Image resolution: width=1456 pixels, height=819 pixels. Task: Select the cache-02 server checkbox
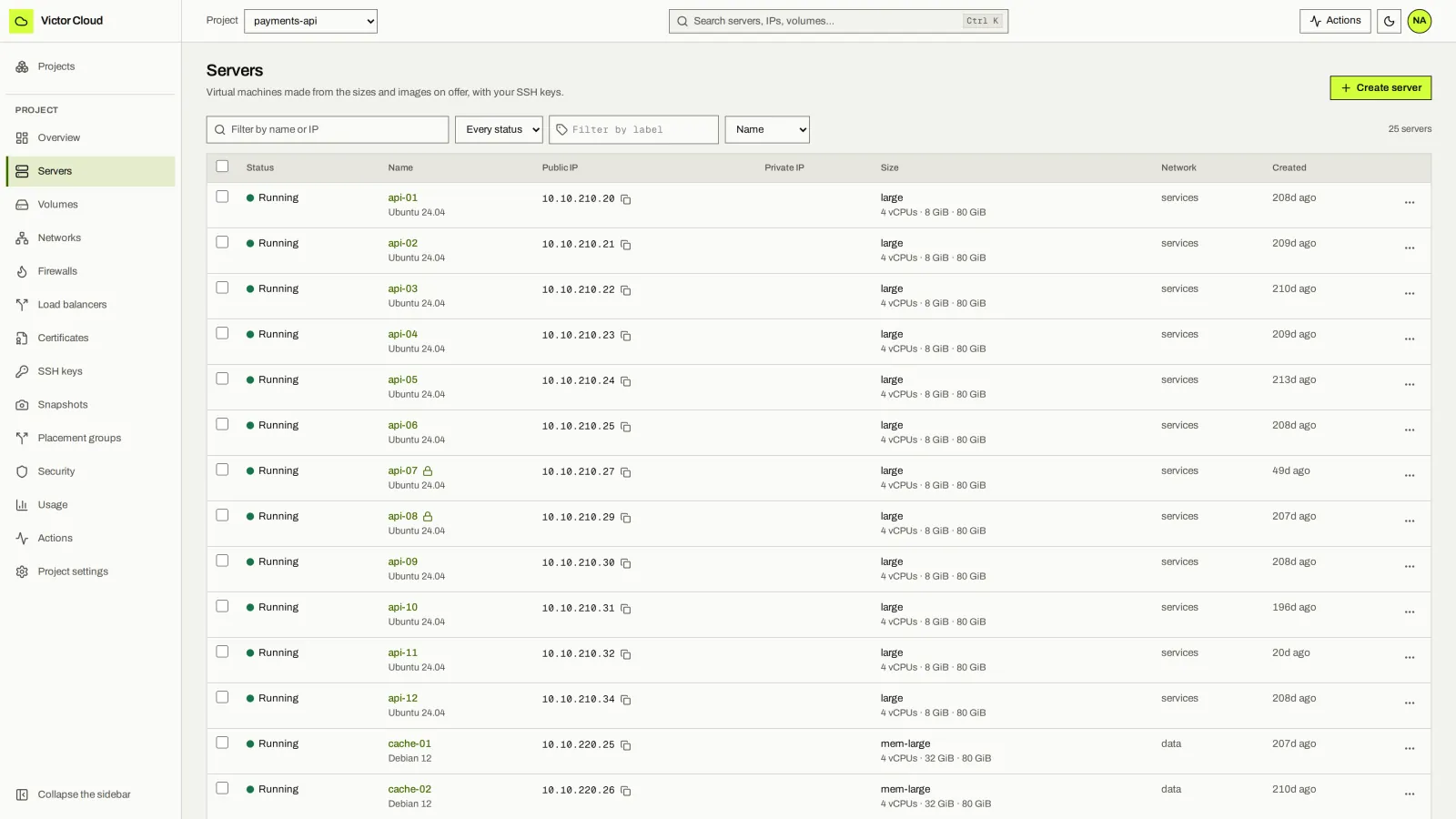pos(222,788)
